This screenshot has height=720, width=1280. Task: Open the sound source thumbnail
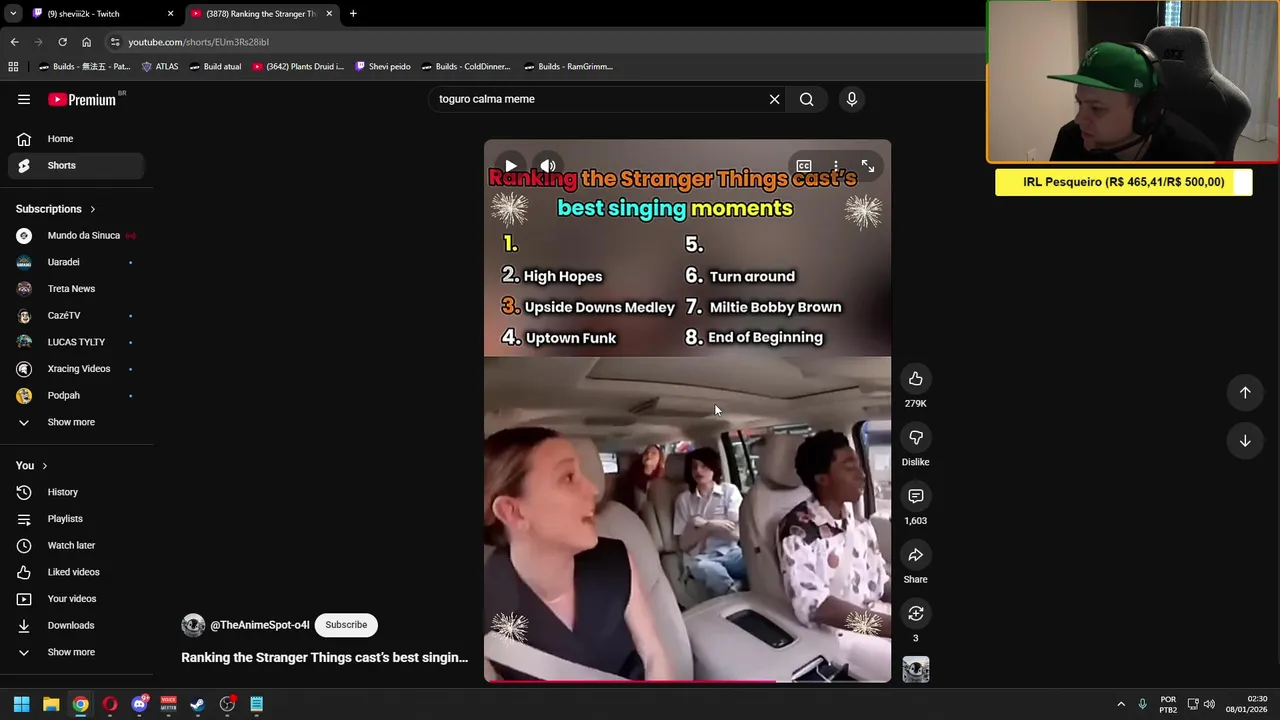915,669
